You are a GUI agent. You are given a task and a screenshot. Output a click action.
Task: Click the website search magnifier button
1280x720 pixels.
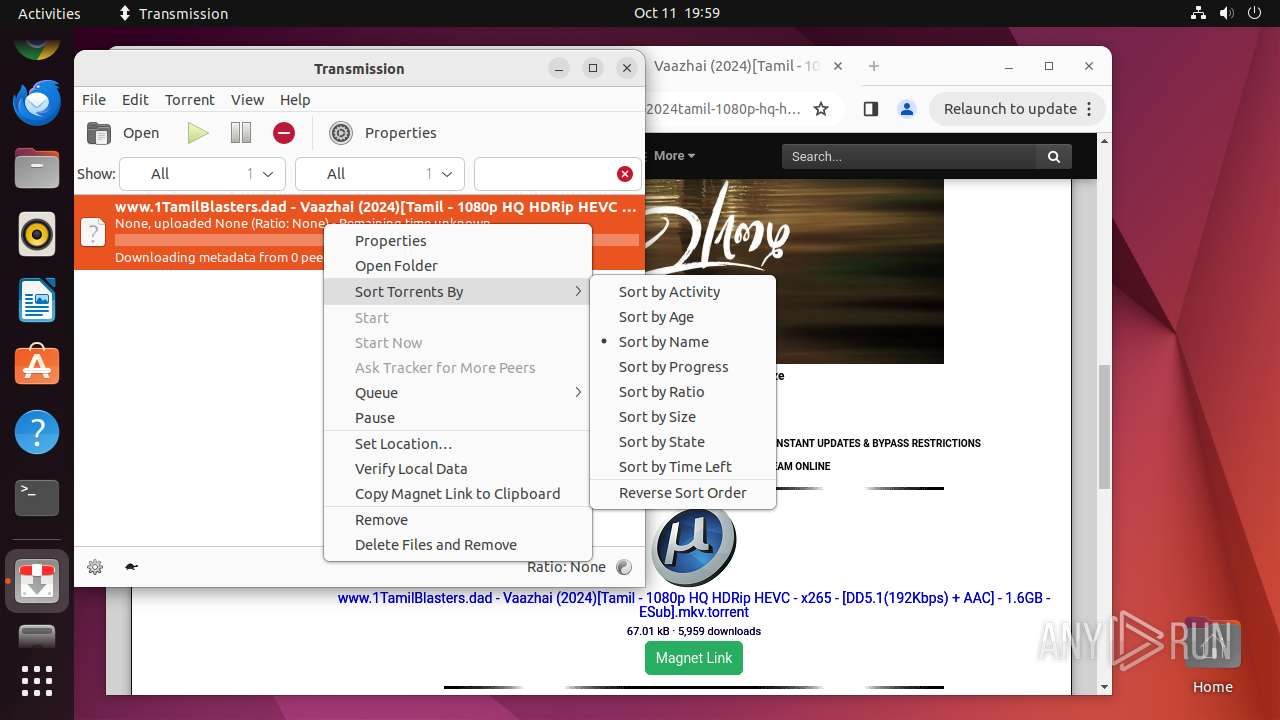tap(1054, 156)
